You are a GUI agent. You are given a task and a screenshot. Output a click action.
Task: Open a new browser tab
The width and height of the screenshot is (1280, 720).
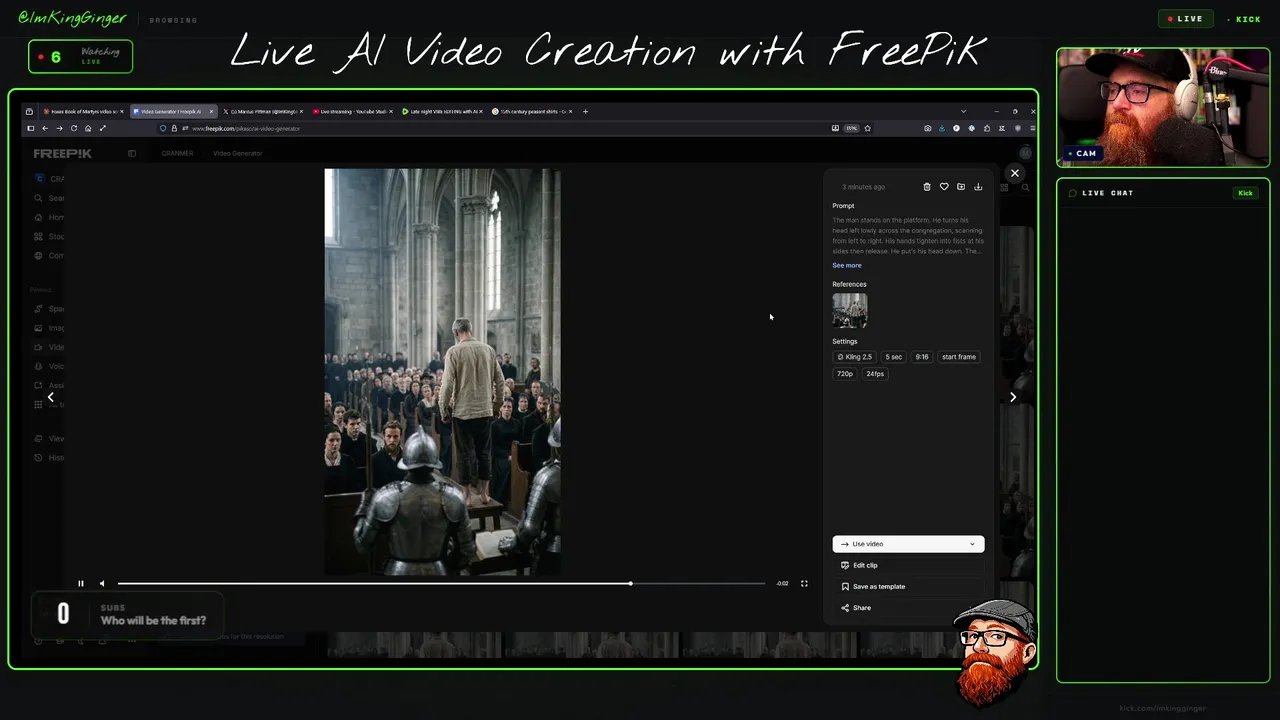[585, 111]
